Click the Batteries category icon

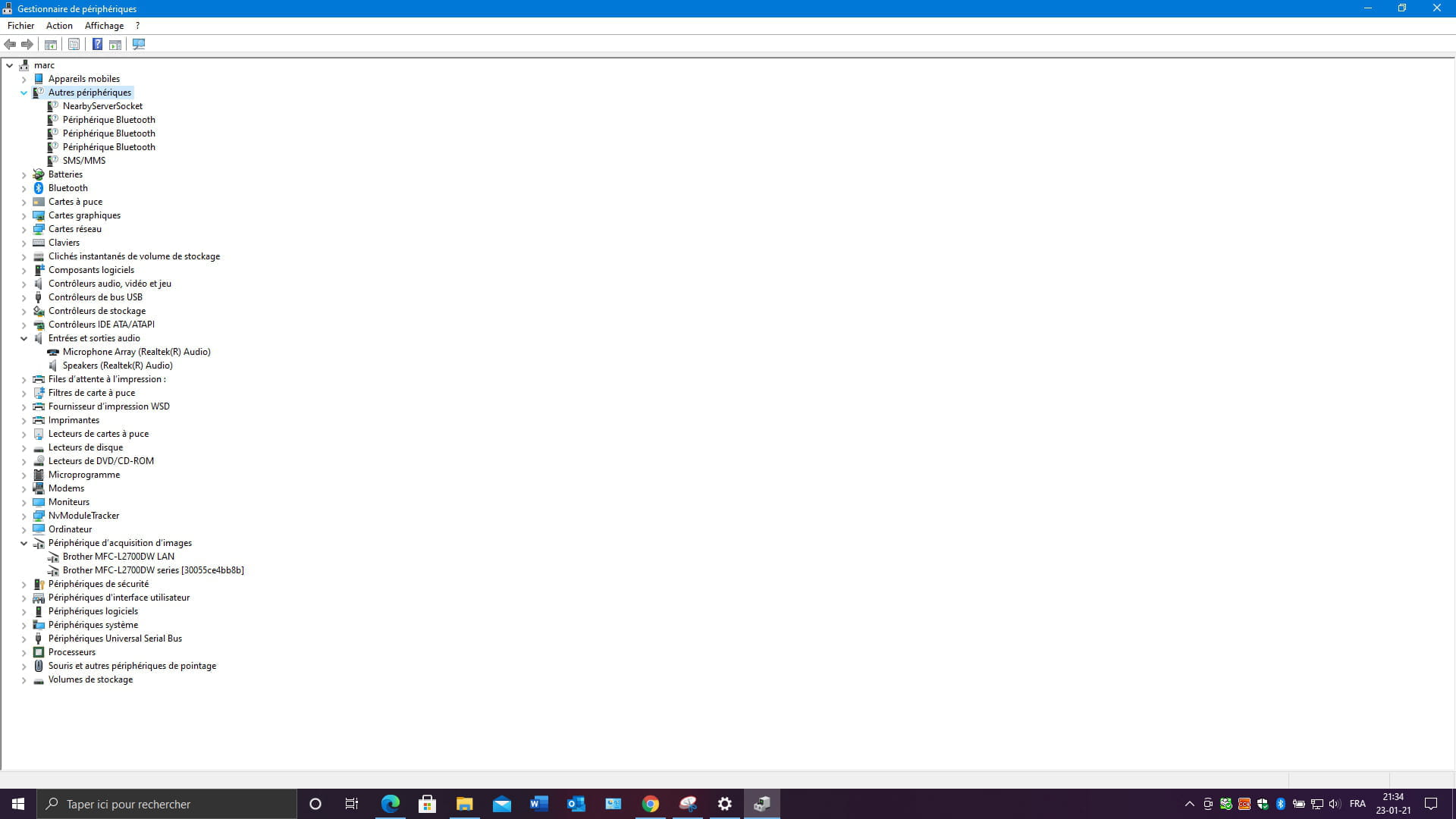39,174
